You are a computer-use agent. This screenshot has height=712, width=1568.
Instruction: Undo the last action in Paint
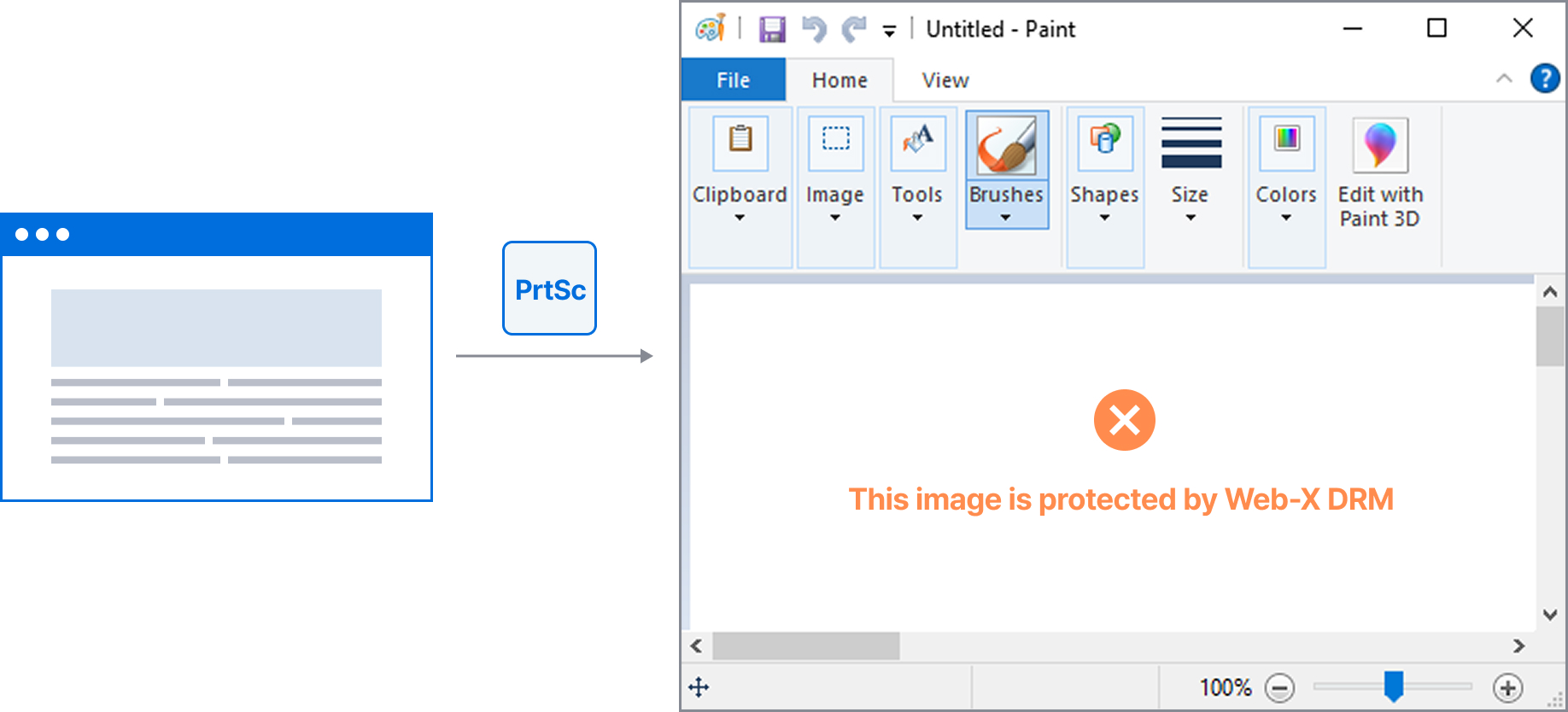[x=814, y=29]
